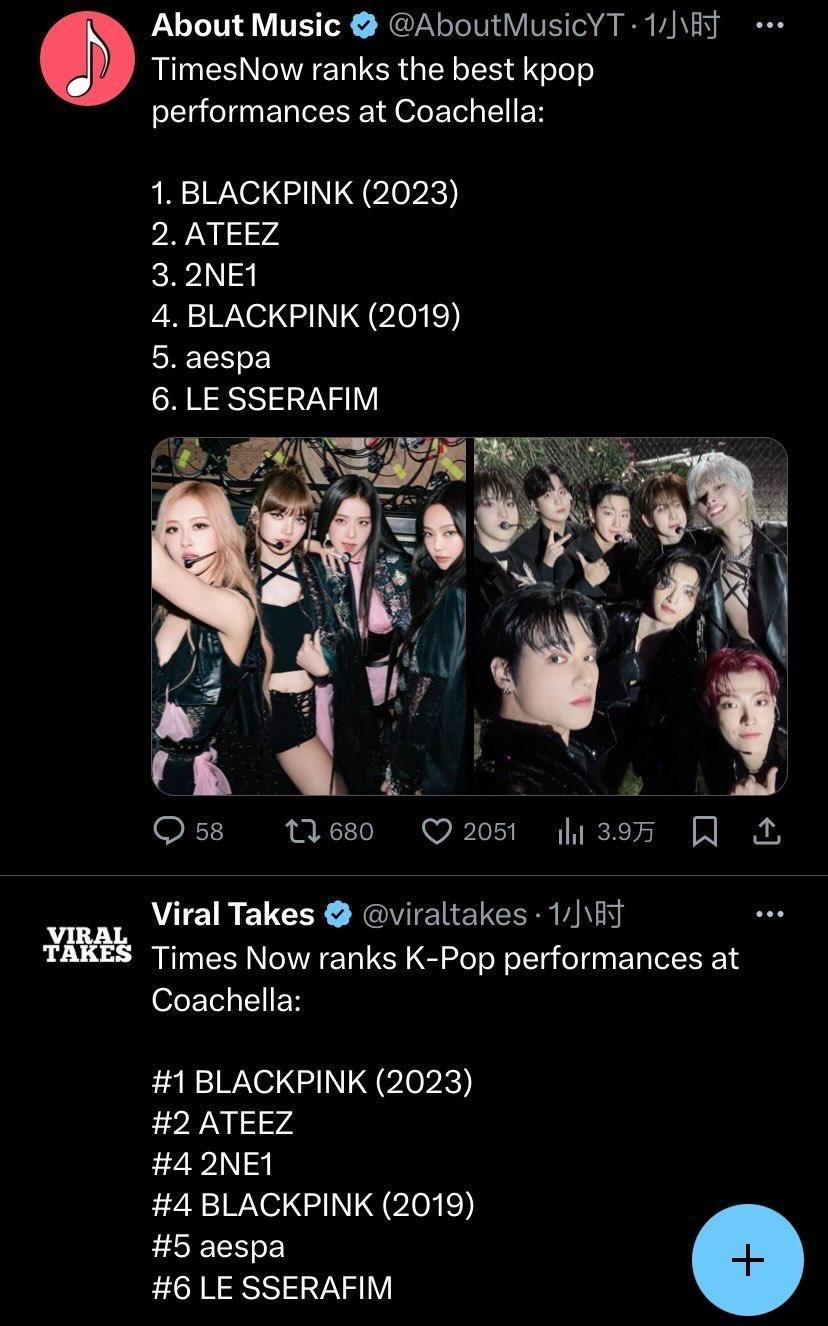
Task: Repost the About Music tweet
Action: point(300,831)
